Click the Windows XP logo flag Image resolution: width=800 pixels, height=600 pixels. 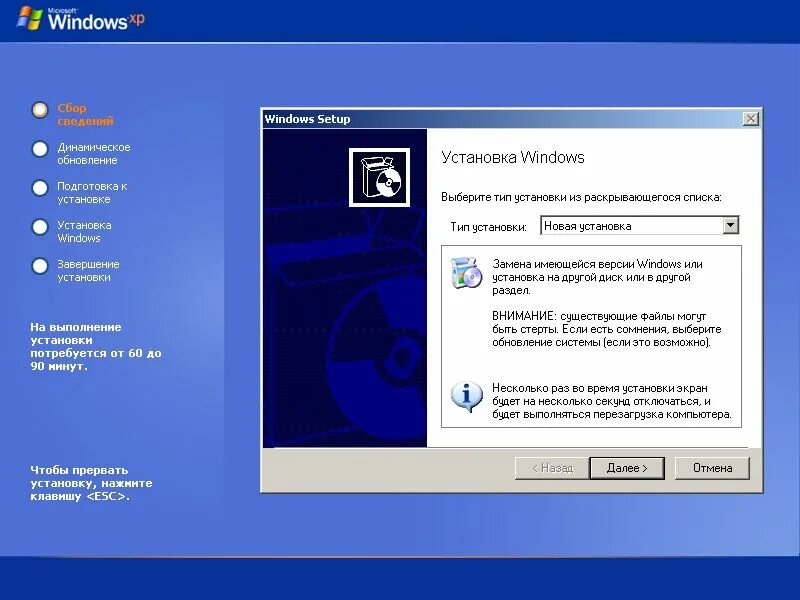coord(29,18)
